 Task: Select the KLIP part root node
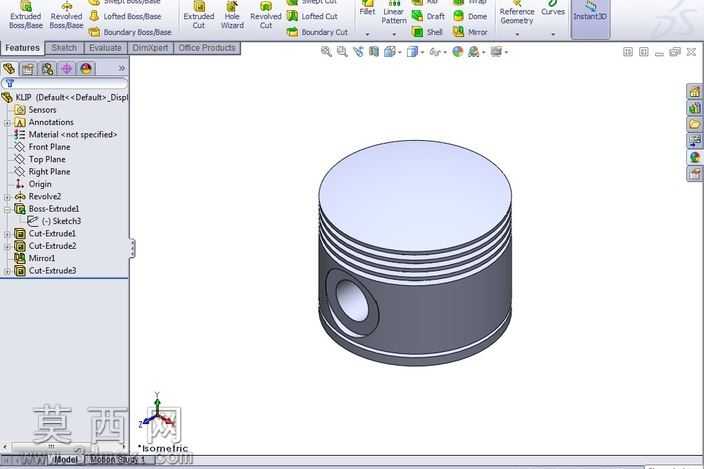coord(65,97)
